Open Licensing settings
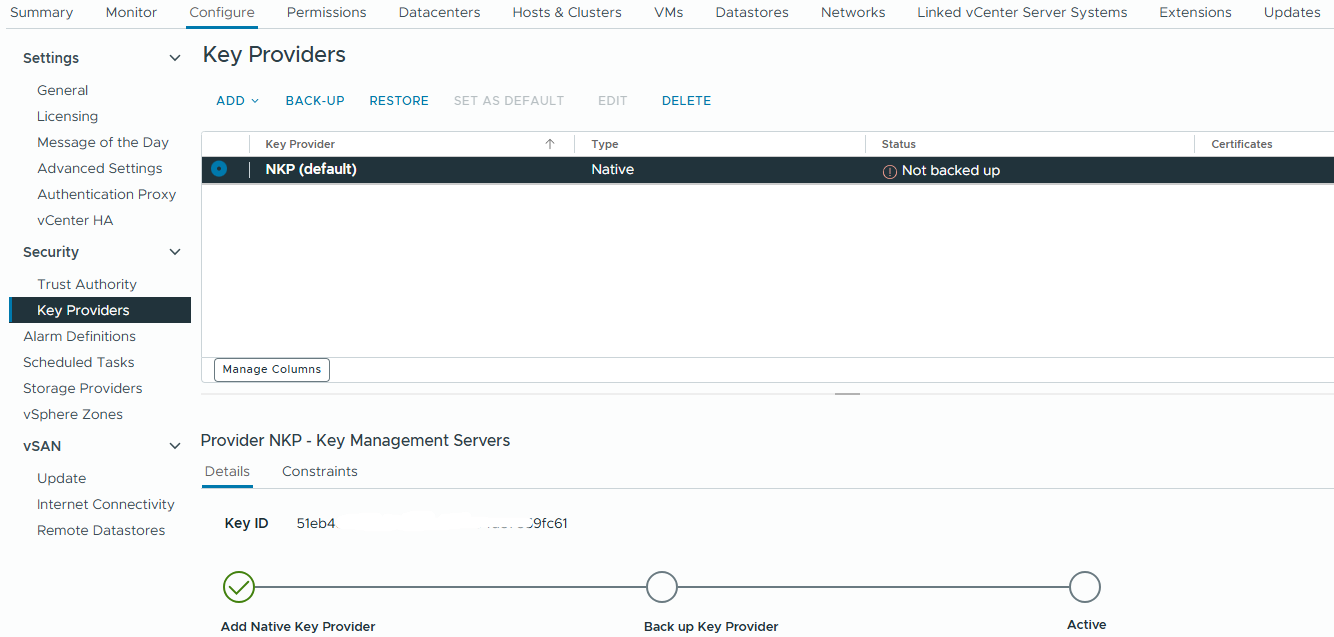1334x637 pixels. pos(67,116)
